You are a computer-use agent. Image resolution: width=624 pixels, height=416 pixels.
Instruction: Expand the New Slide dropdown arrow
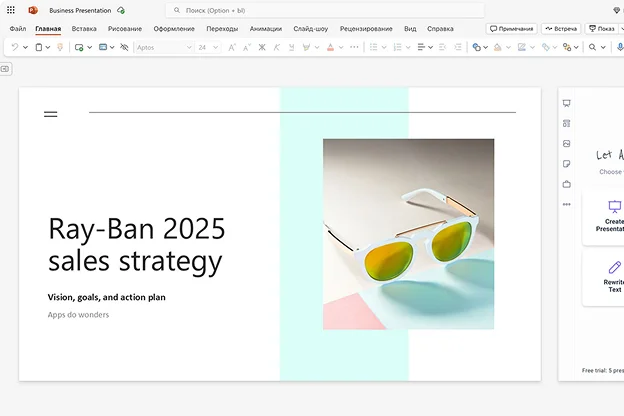[90, 47]
